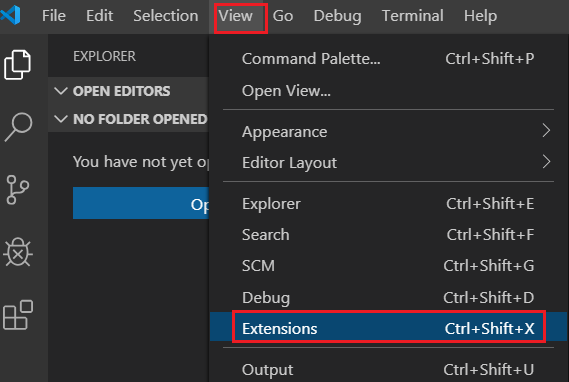Select Output in the View menu
The image size is (569, 382).
(x=388, y=369)
